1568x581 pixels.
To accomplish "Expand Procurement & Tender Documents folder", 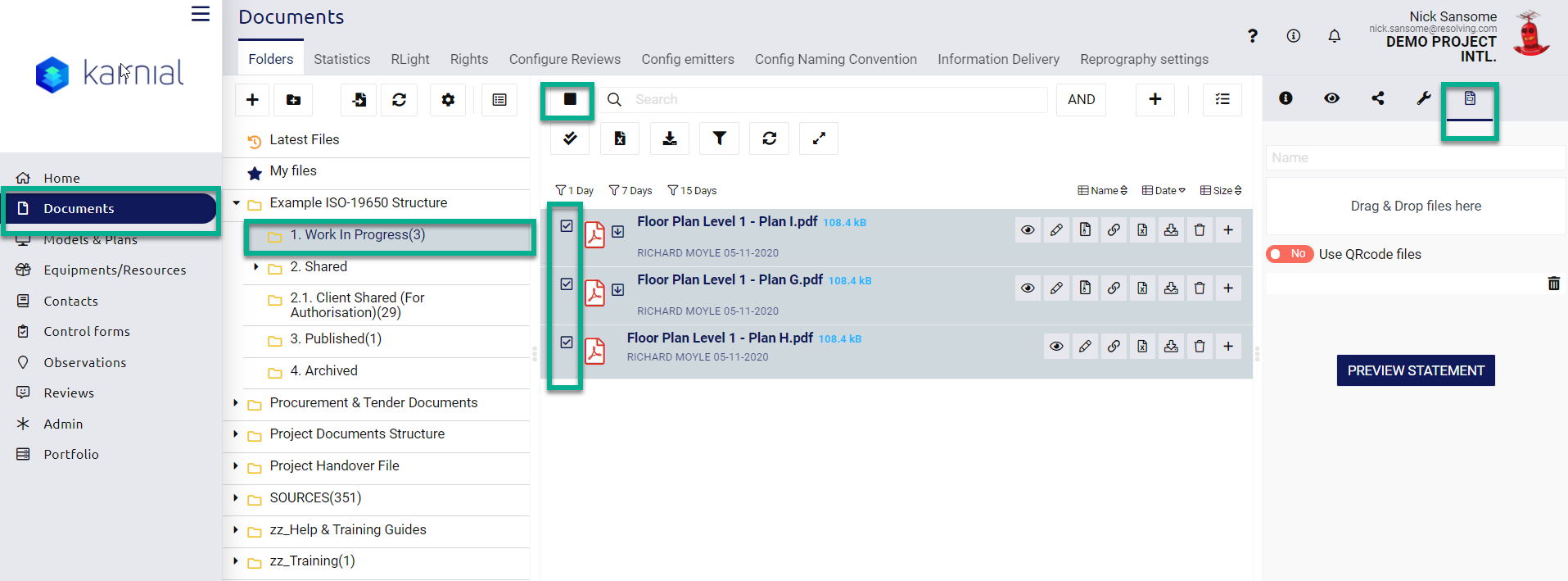I will (236, 403).
